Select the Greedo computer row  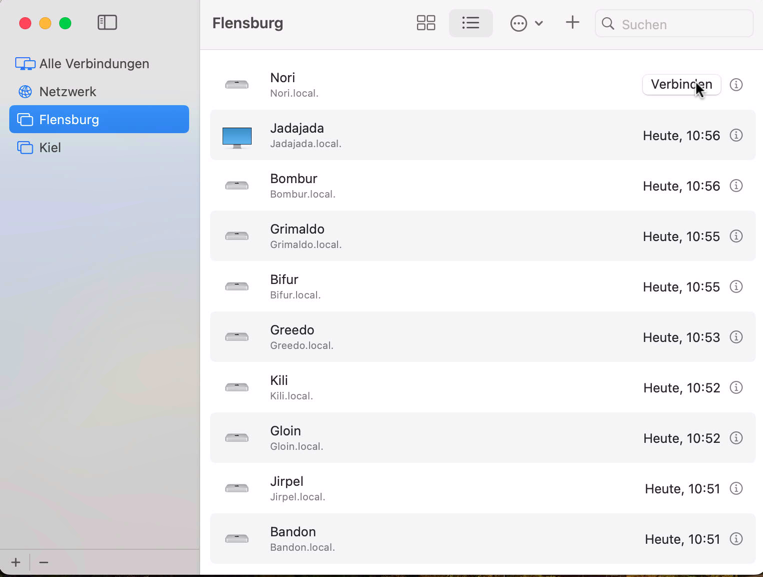point(450,337)
